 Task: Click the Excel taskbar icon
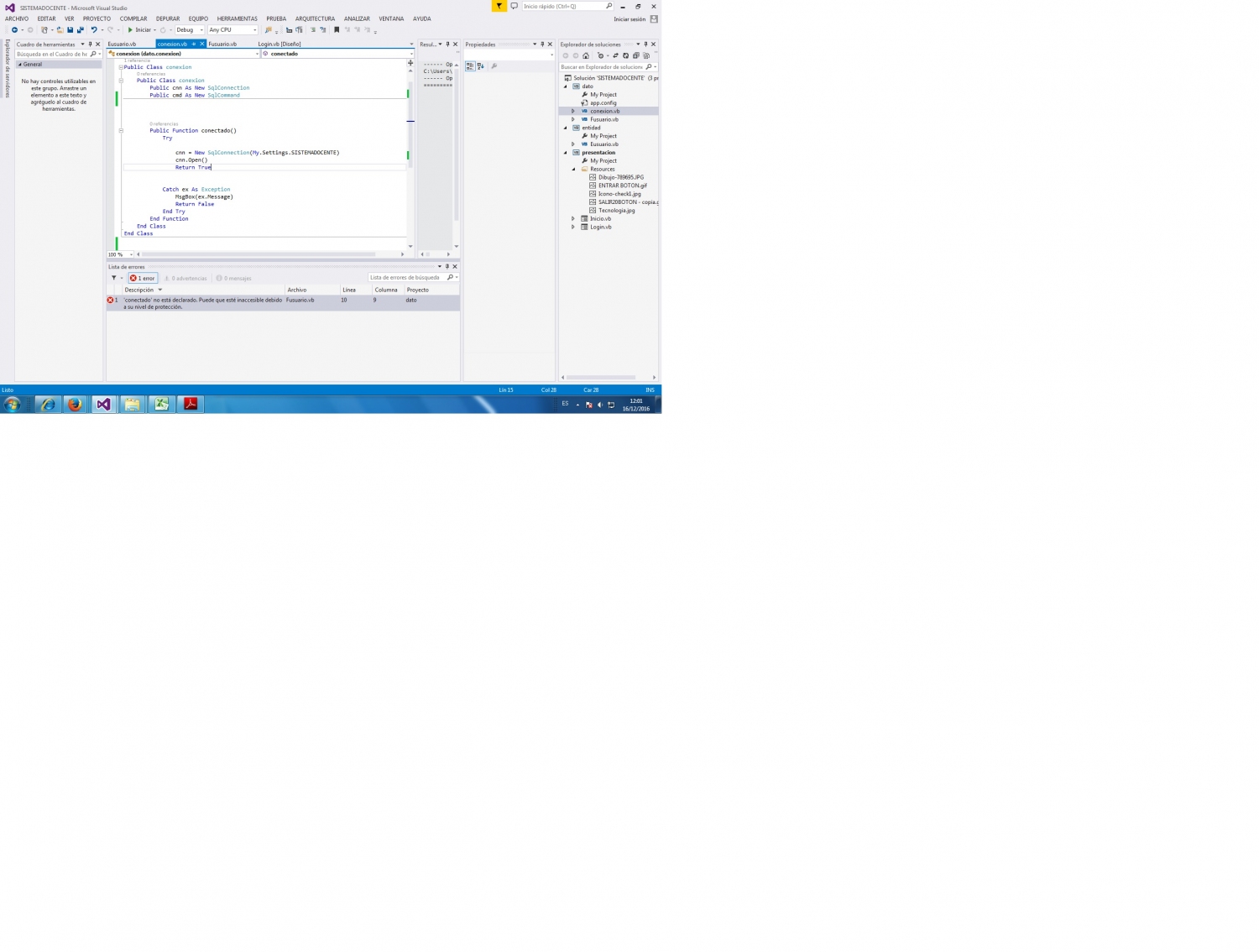click(161, 404)
